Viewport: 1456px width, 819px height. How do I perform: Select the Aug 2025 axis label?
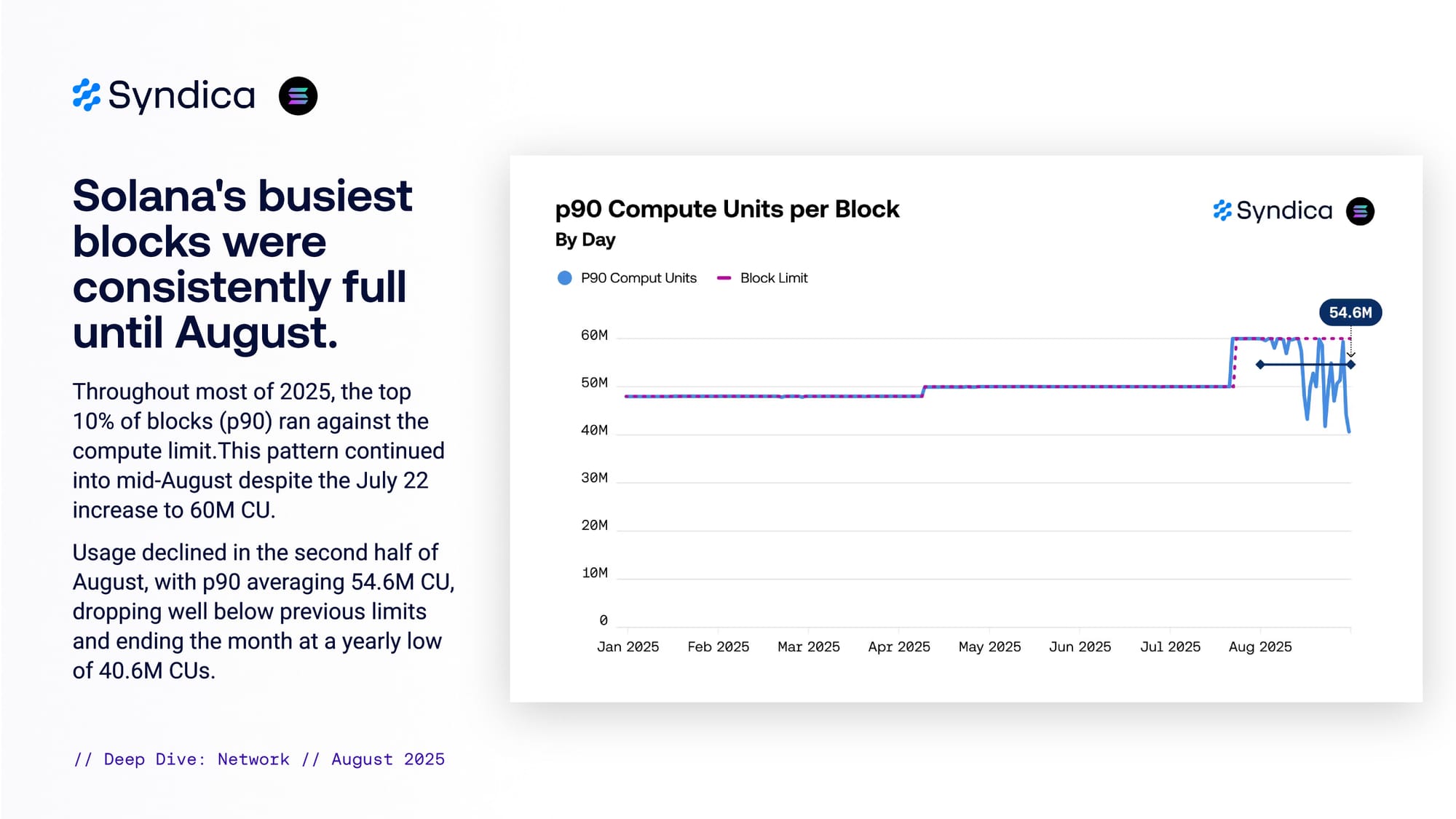(x=1260, y=646)
